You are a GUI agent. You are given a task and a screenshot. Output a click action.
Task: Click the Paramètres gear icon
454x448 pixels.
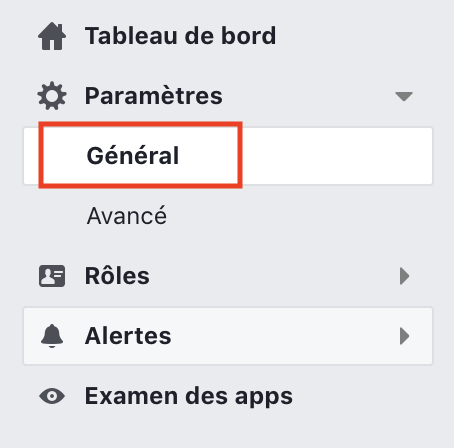pyautogui.click(x=52, y=96)
